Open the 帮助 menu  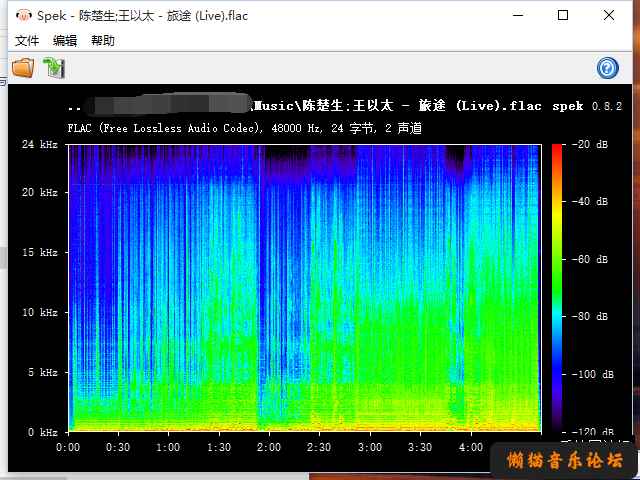(102, 40)
